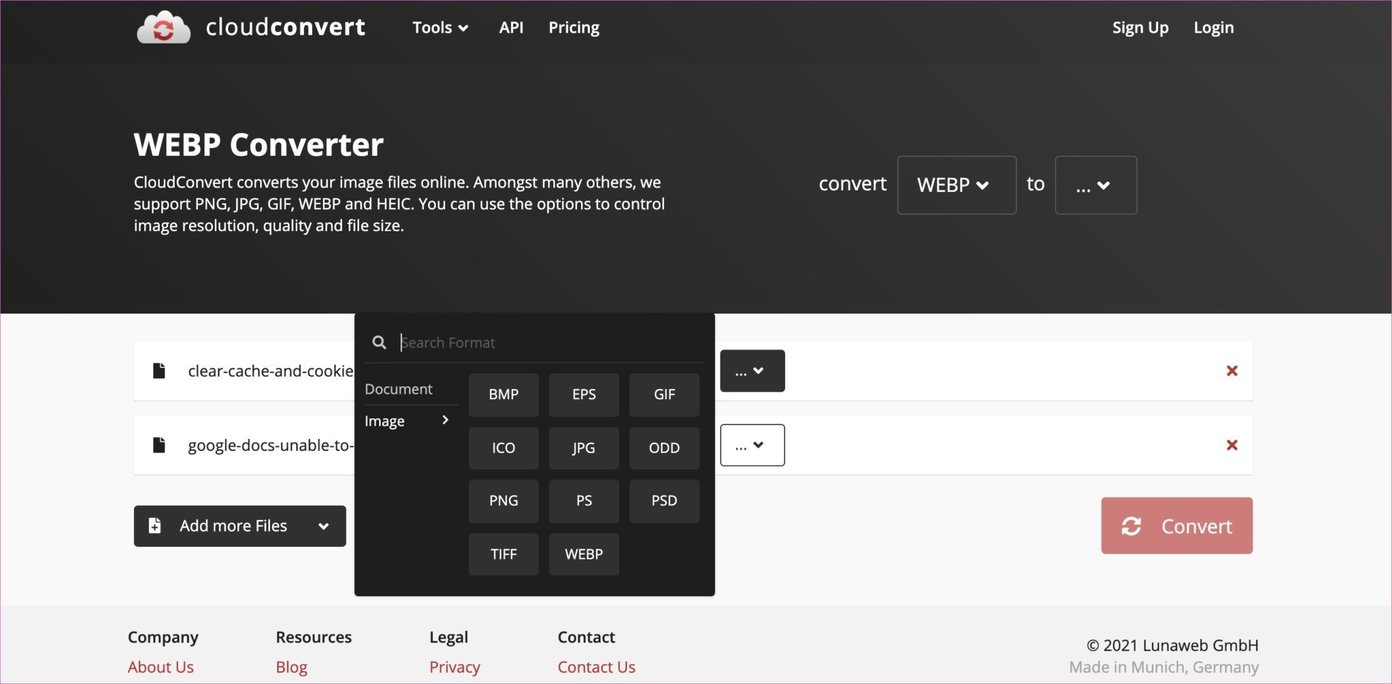Image resolution: width=1392 pixels, height=684 pixels.
Task: Choose JPG as the output format
Action: click(x=584, y=448)
